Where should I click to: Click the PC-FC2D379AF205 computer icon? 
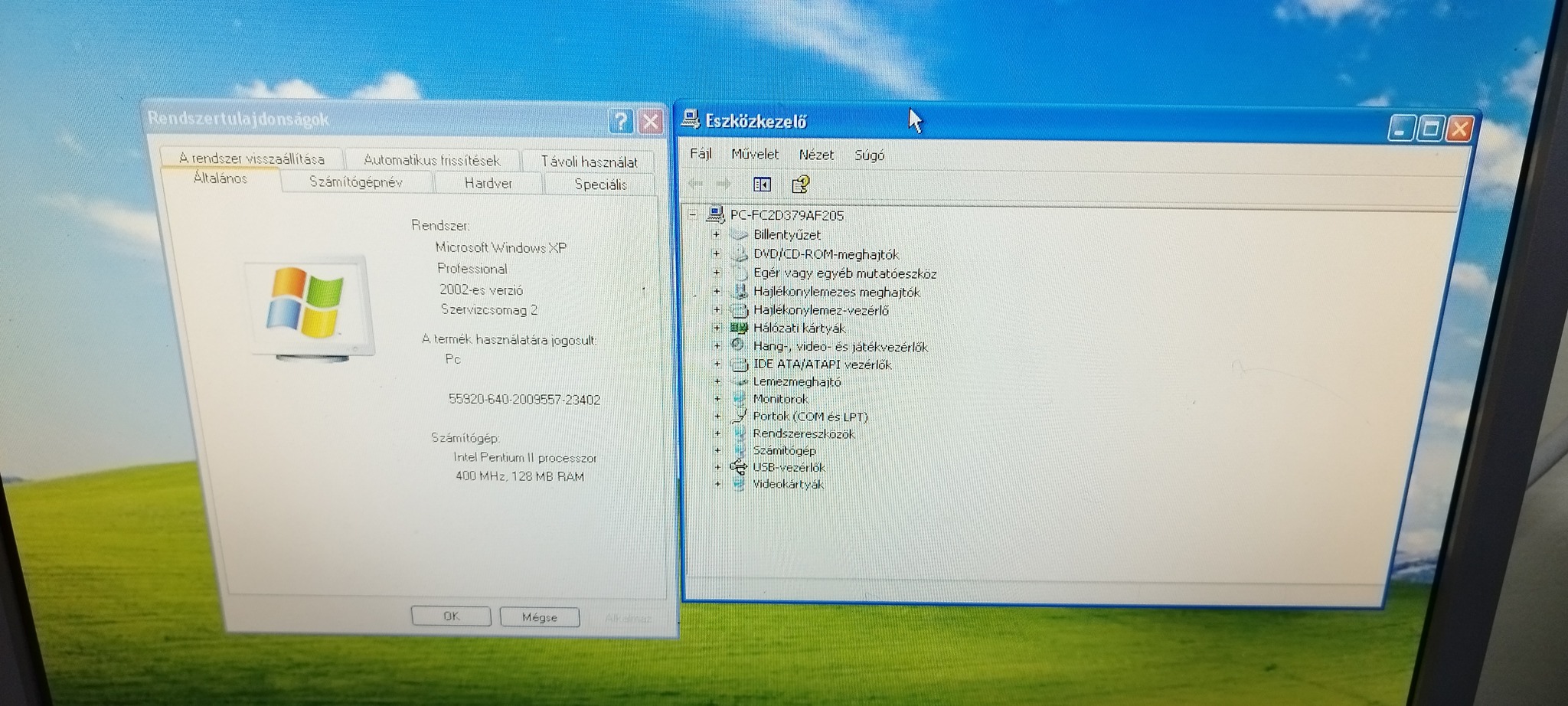715,214
